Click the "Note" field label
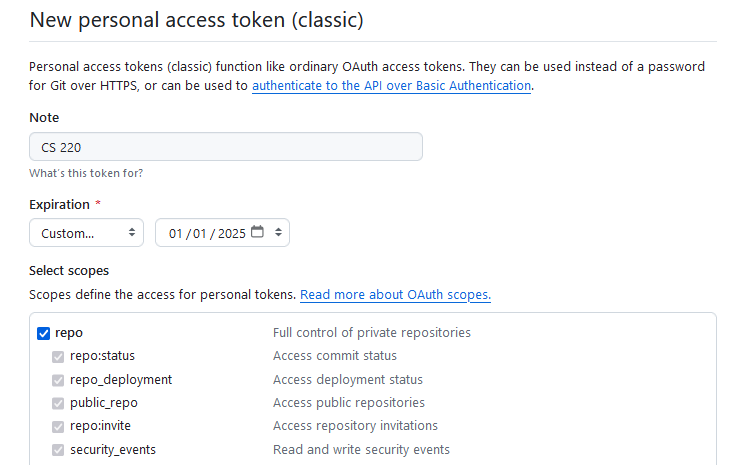 (44, 118)
